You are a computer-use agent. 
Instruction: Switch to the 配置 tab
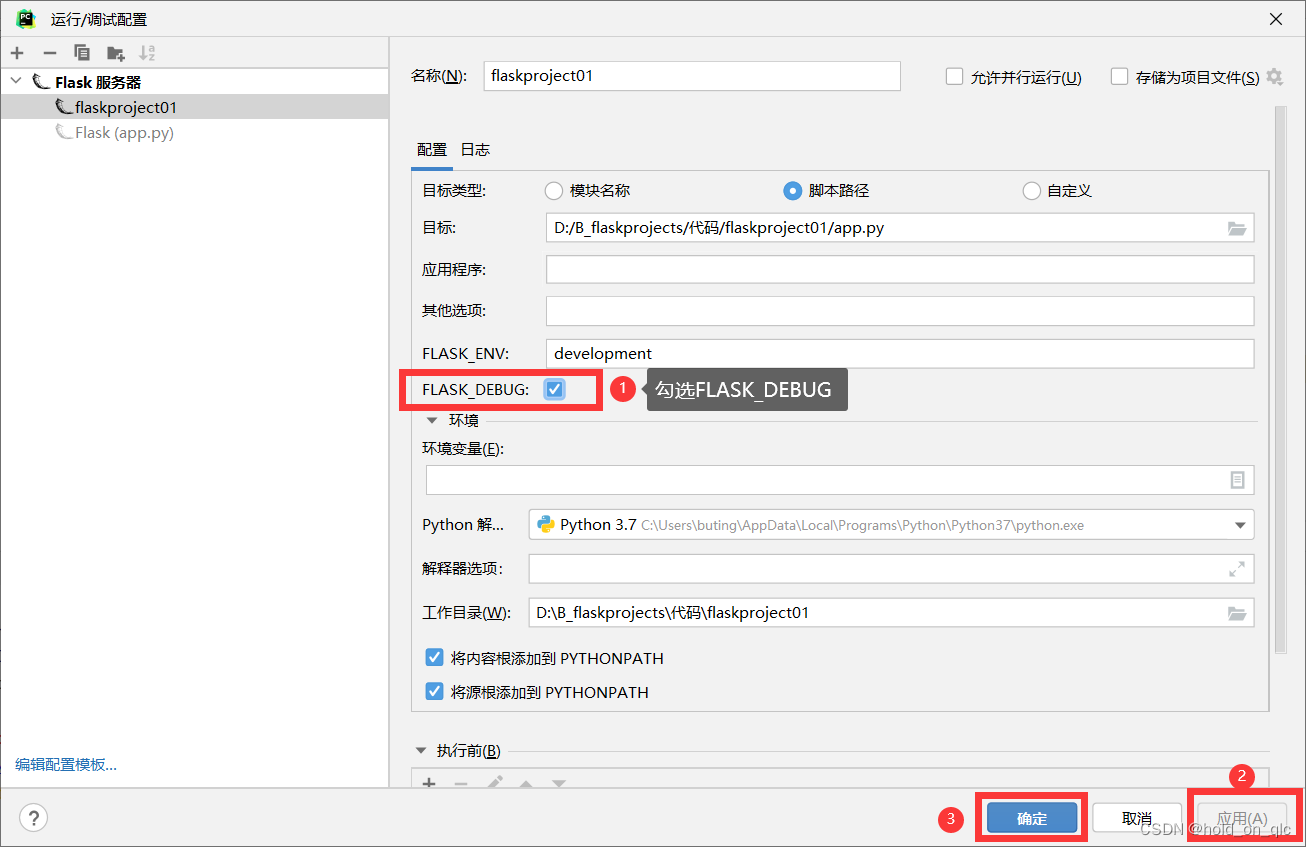[432, 150]
